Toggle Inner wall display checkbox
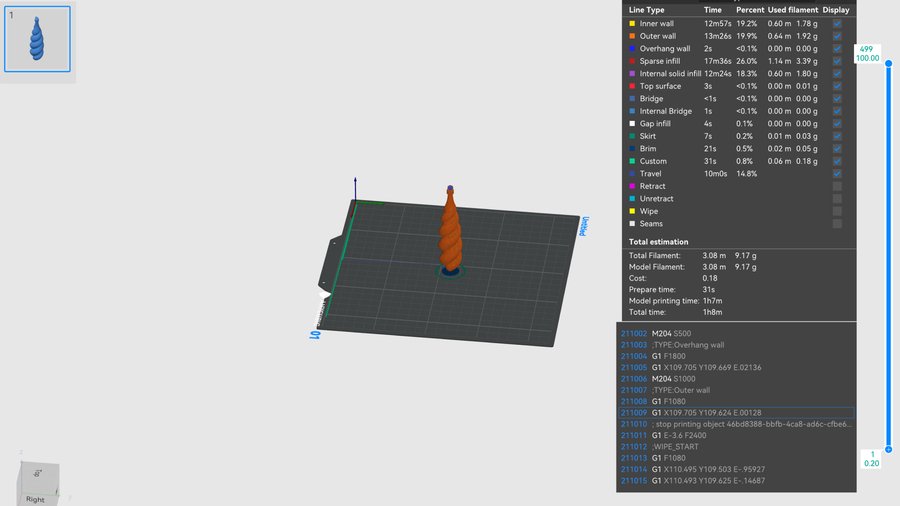This screenshot has width=900, height=506. point(837,24)
